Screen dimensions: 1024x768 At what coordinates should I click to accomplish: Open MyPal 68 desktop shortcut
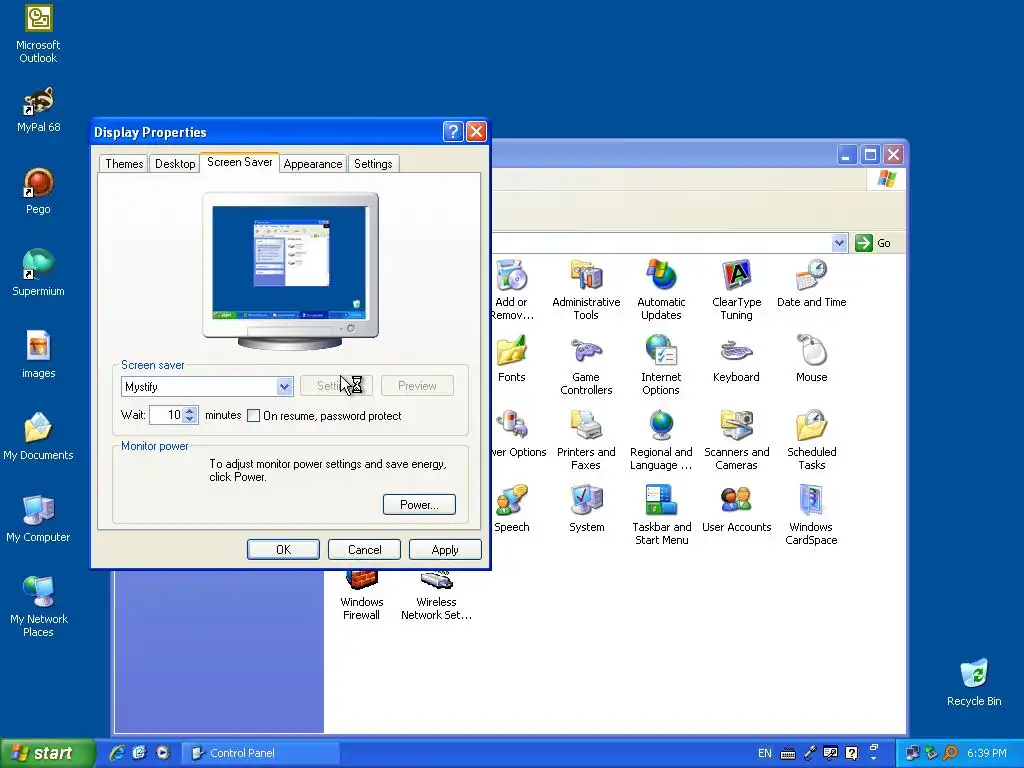click(39, 109)
